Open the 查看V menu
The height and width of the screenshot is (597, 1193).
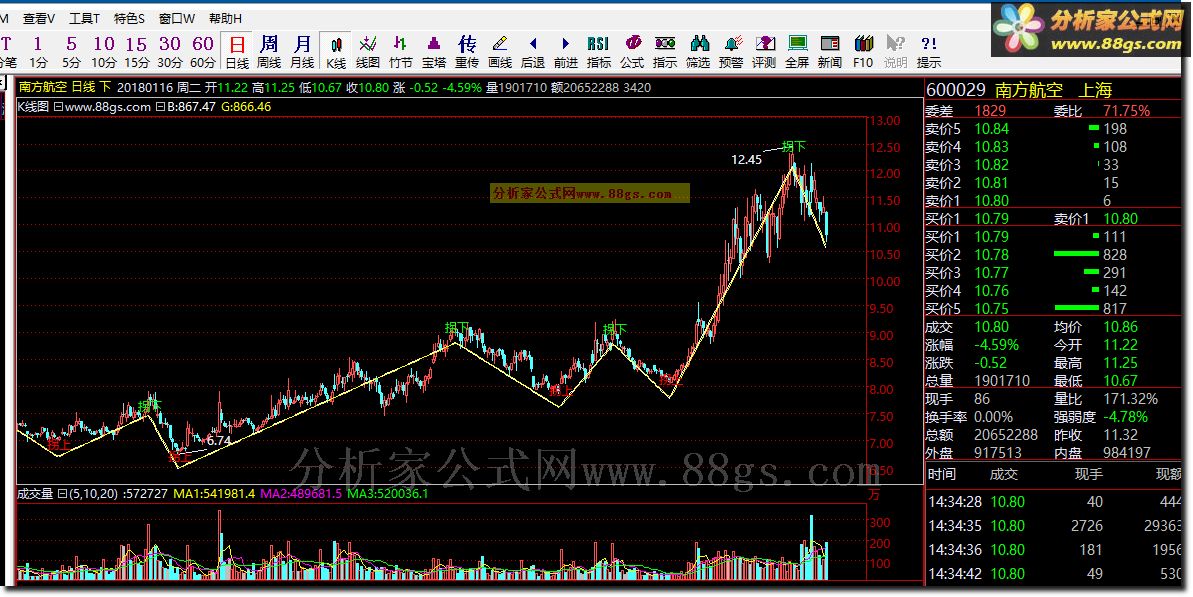click(38, 18)
